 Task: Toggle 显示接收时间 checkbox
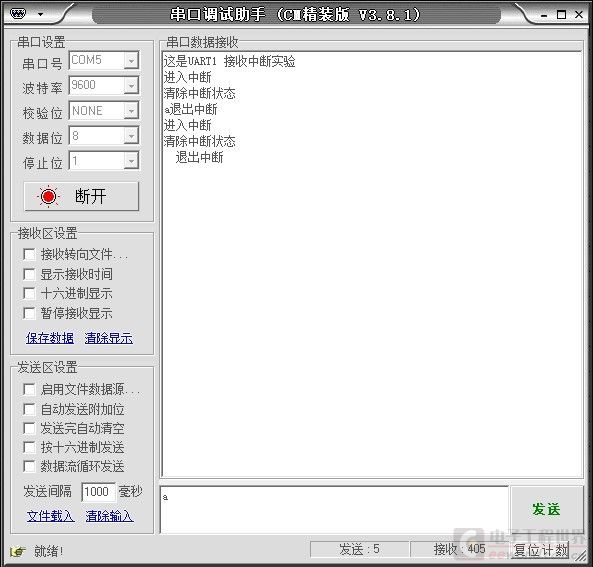point(29,274)
